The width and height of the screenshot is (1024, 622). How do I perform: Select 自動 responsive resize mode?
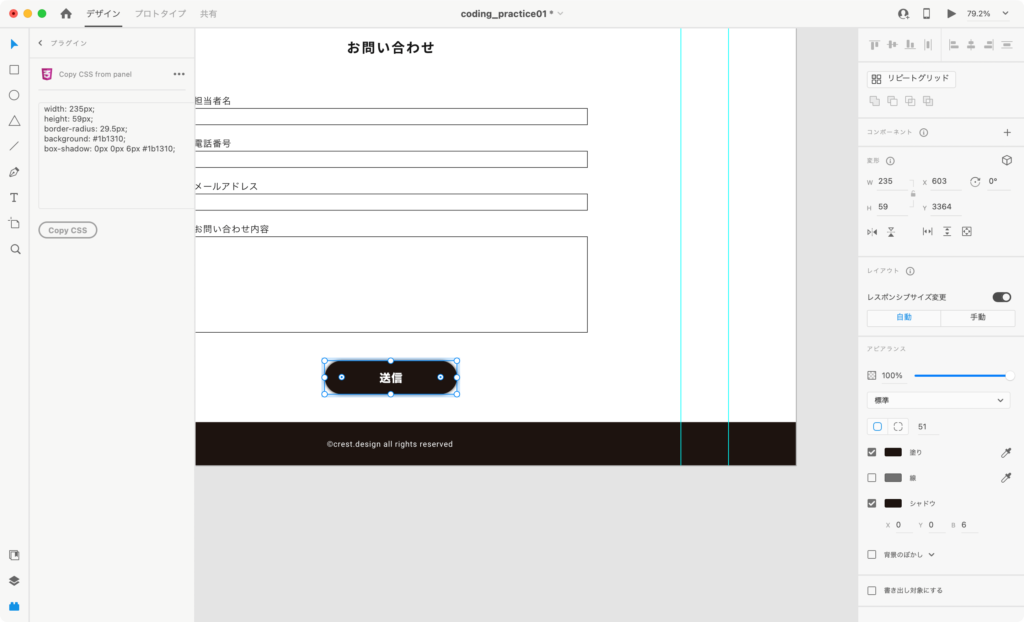904,318
